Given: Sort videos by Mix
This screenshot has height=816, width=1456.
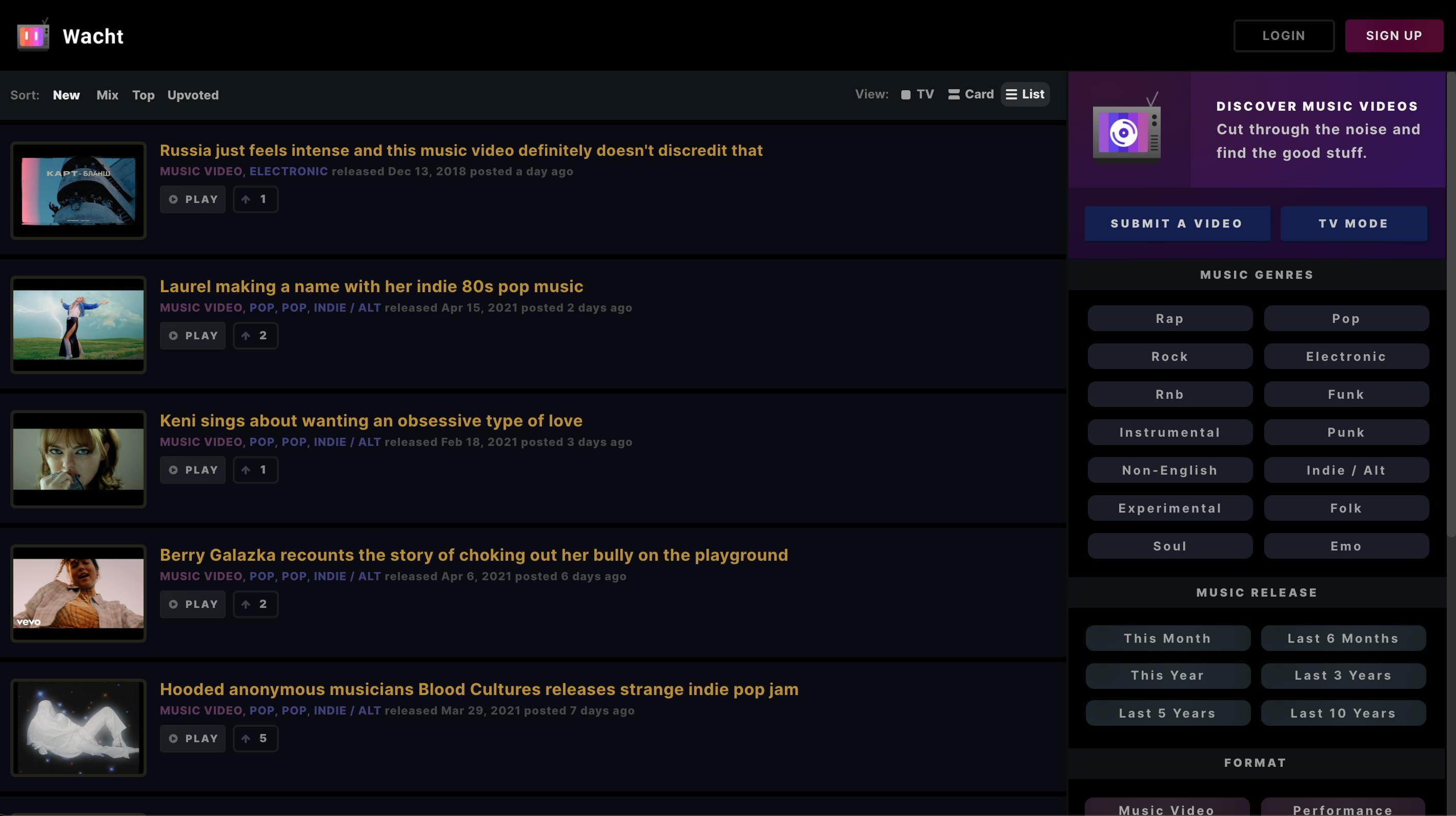Looking at the screenshot, I should [x=107, y=95].
